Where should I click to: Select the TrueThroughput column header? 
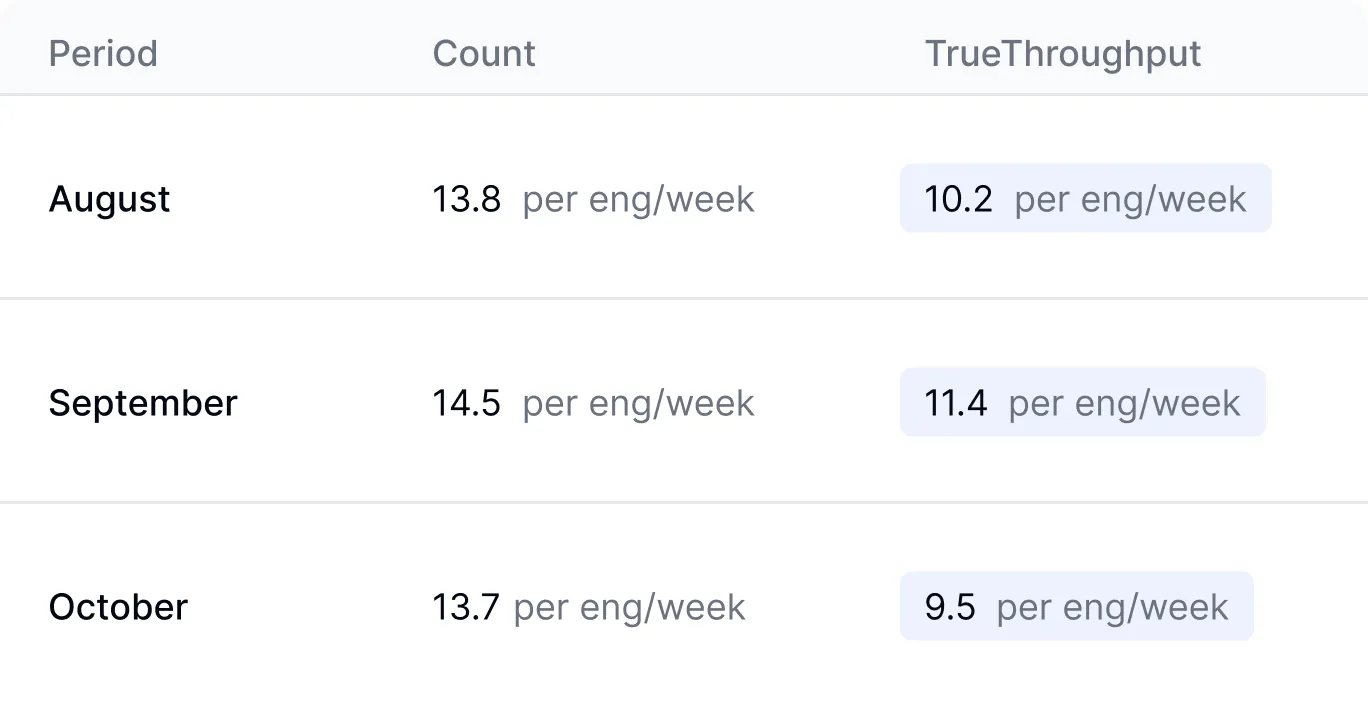(x=1063, y=54)
